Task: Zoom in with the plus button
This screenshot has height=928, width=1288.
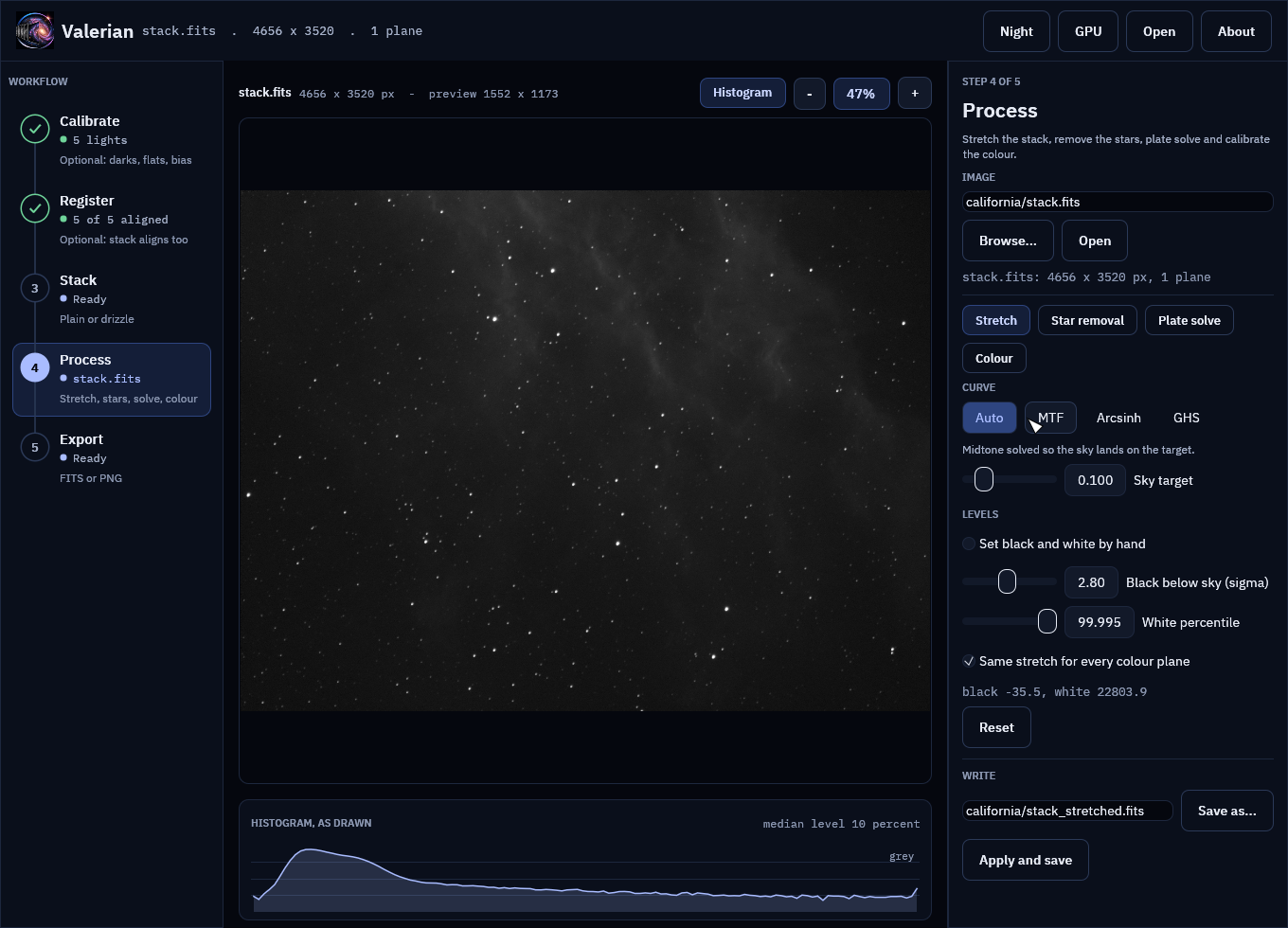Action: tap(915, 94)
